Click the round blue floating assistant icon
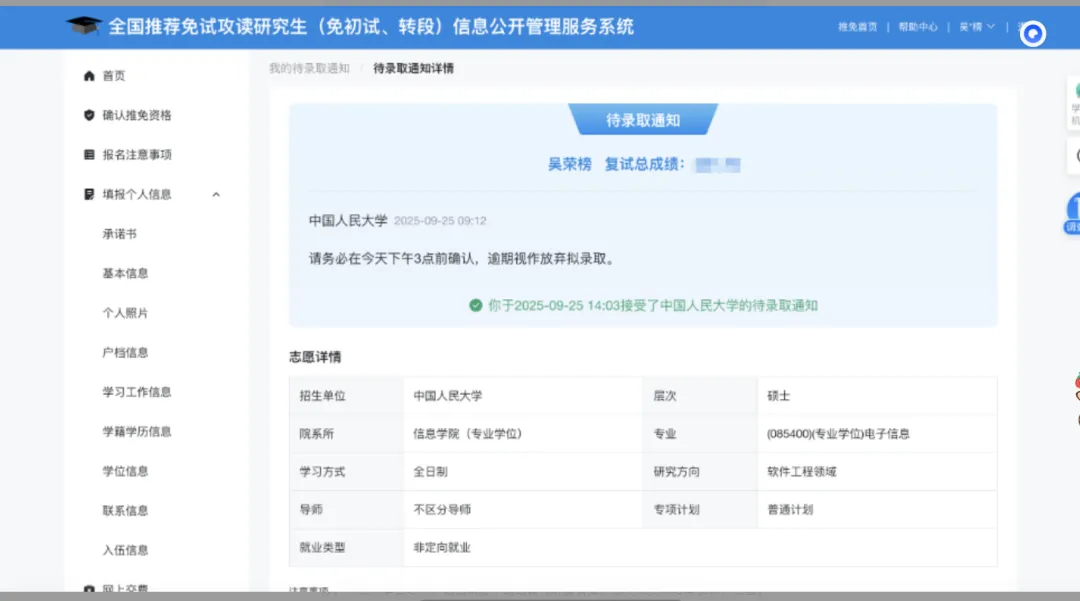This screenshot has width=1080, height=601. pos(1032,33)
